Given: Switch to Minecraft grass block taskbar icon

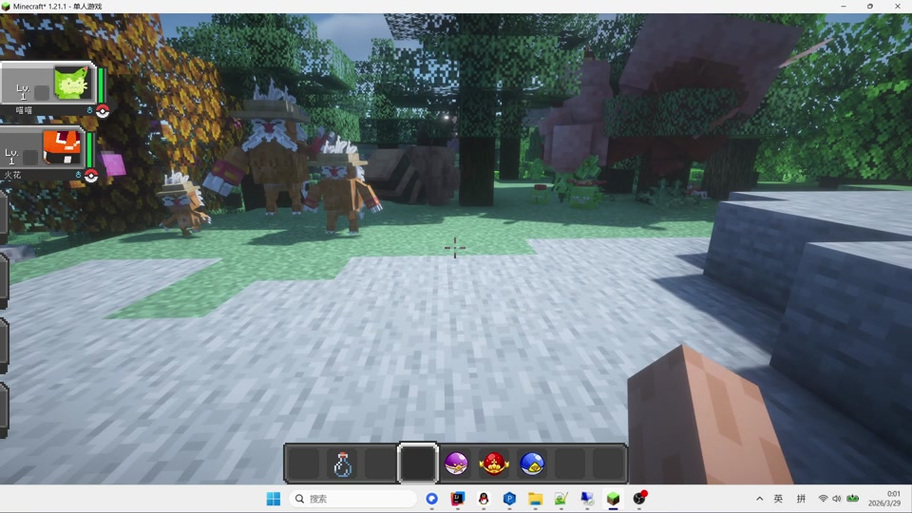Looking at the screenshot, I should [x=613, y=498].
